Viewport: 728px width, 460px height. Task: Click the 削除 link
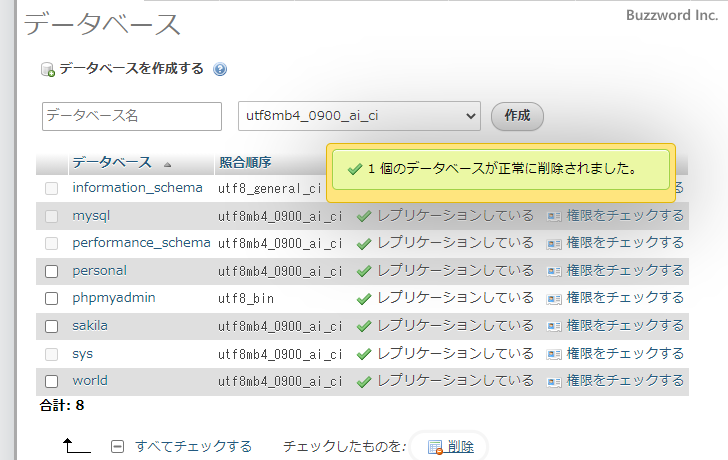point(461,447)
